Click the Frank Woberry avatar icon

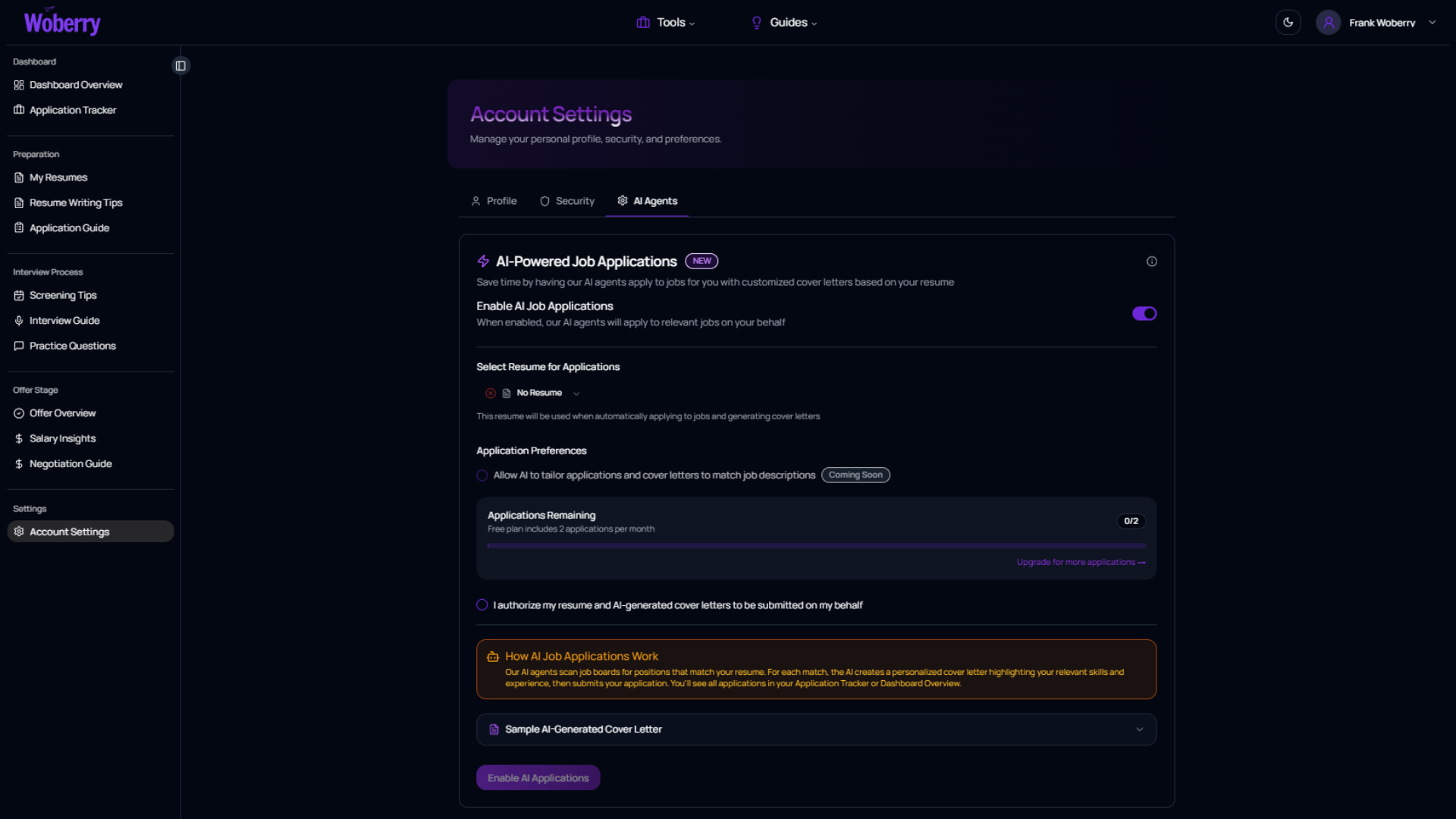(x=1329, y=23)
